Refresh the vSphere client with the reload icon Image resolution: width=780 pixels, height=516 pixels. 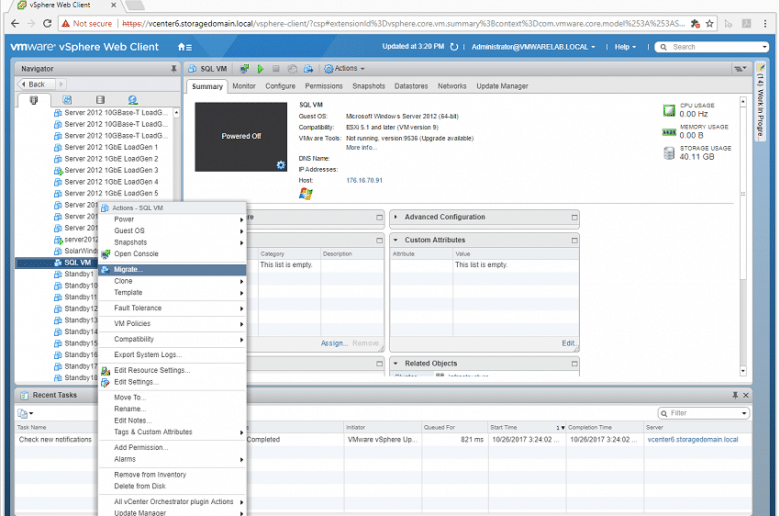pyautogui.click(x=454, y=47)
